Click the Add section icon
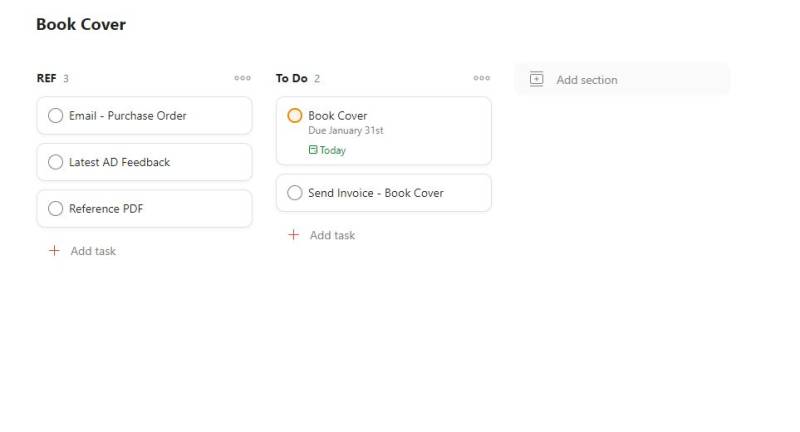This screenshot has height=432, width=800. pyautogui.click(x=536, y=79)
